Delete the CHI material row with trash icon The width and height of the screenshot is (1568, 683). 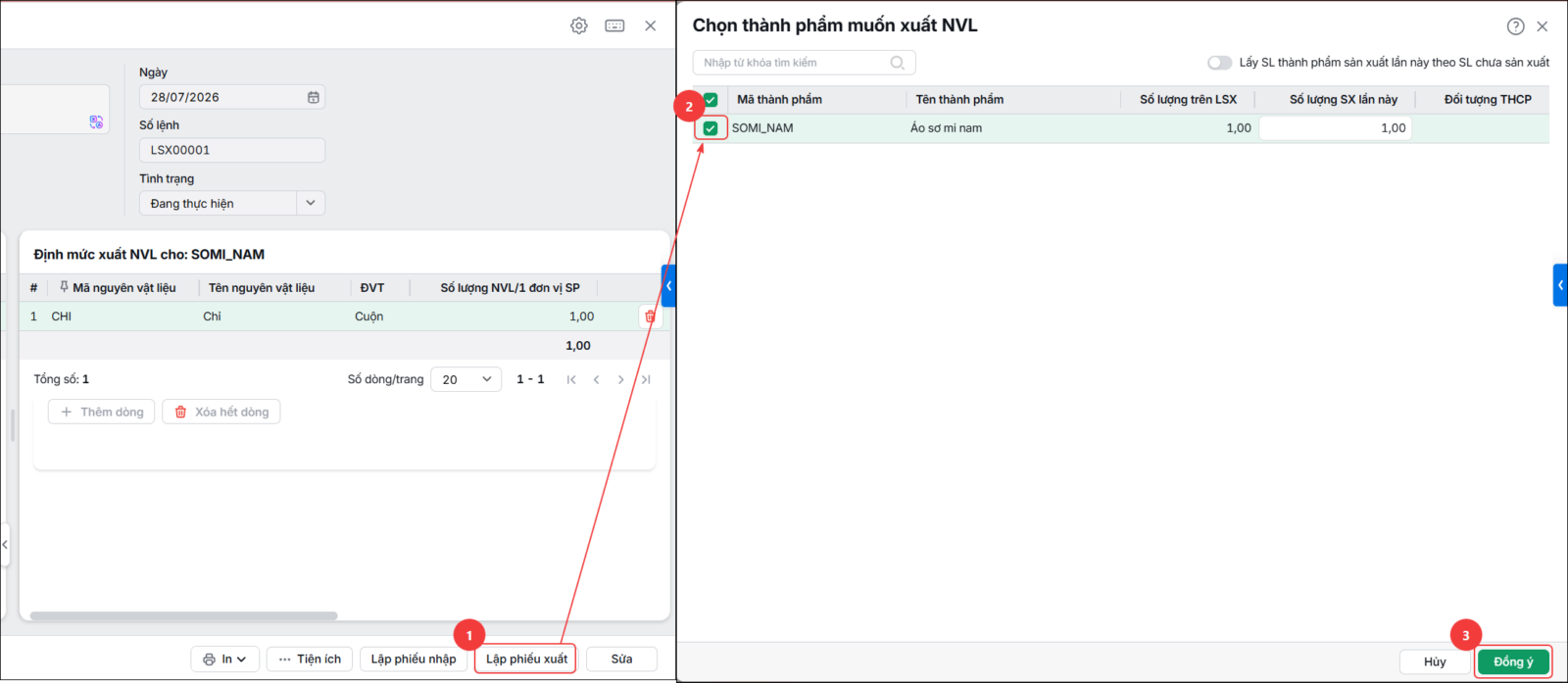click(x=650, y=317)
